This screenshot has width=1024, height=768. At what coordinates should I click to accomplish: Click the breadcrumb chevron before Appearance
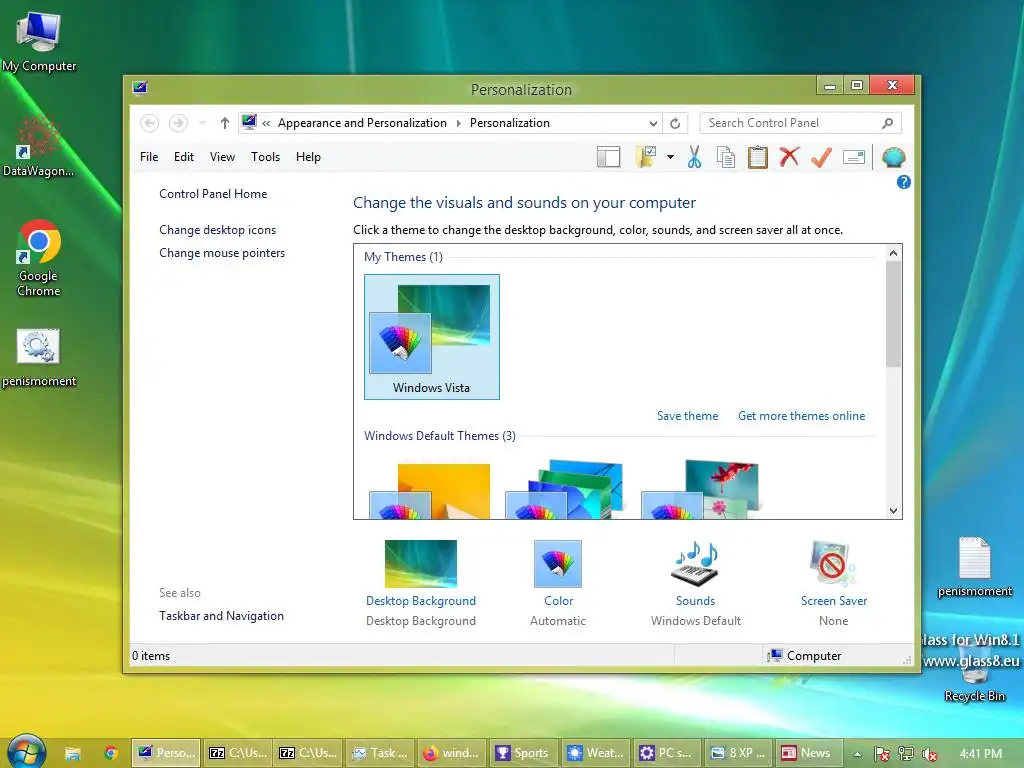pyautogui.click(x=266, y=123)
